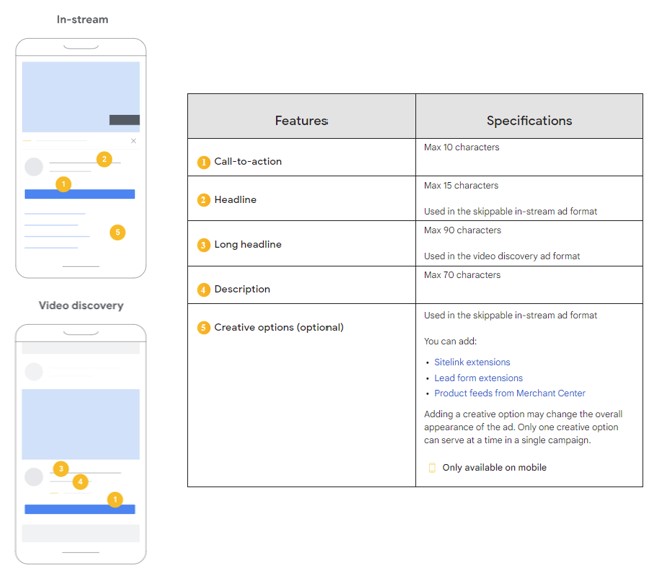Click the dark skip button on the In-stream video
Viewport: 652px width, 576px height.
124,120
